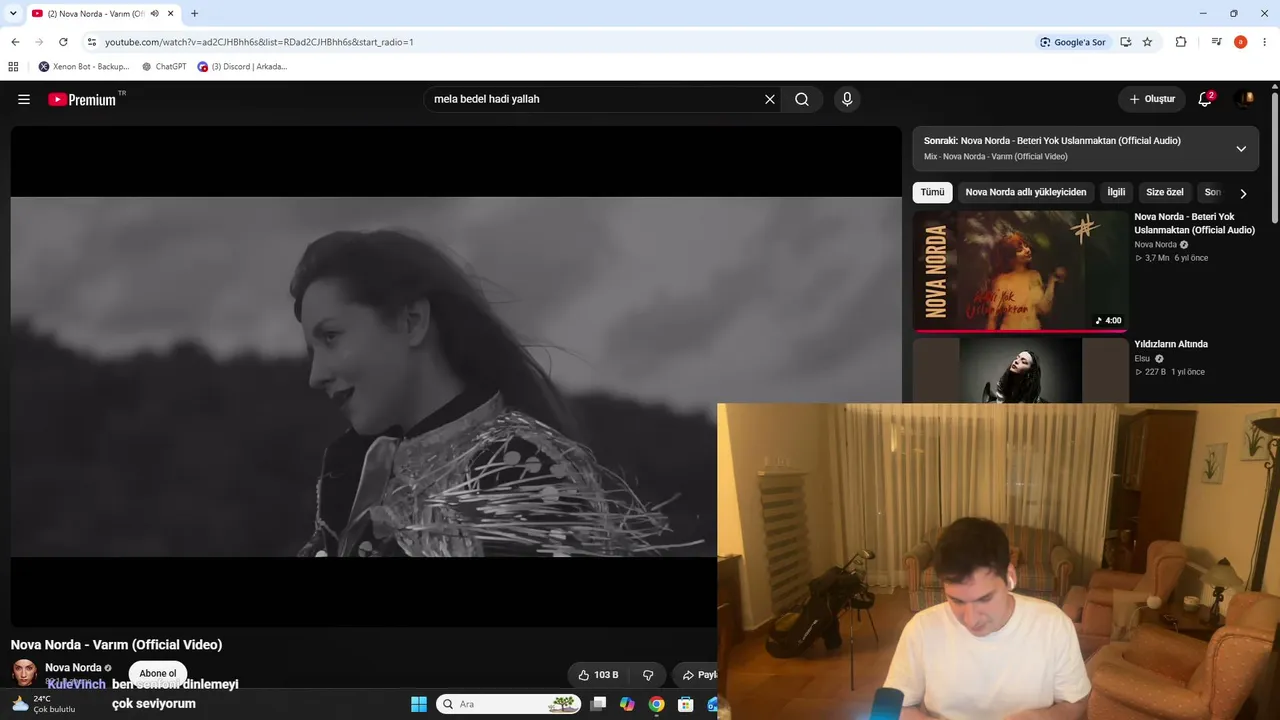
Task: Click the page vertical scrollbar
Action: [1275, 158]
